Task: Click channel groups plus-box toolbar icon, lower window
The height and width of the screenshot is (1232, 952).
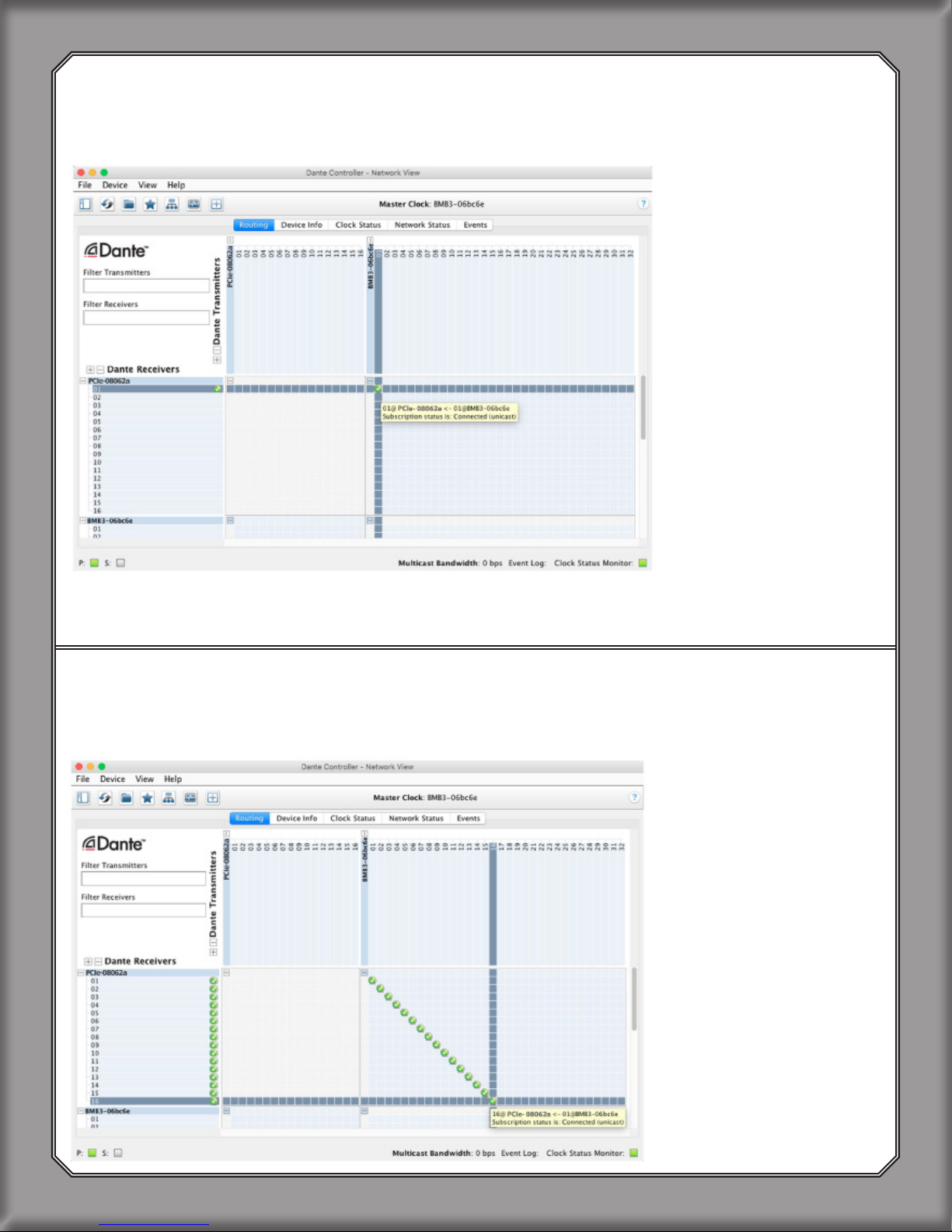Action: (x=213, y=797)
